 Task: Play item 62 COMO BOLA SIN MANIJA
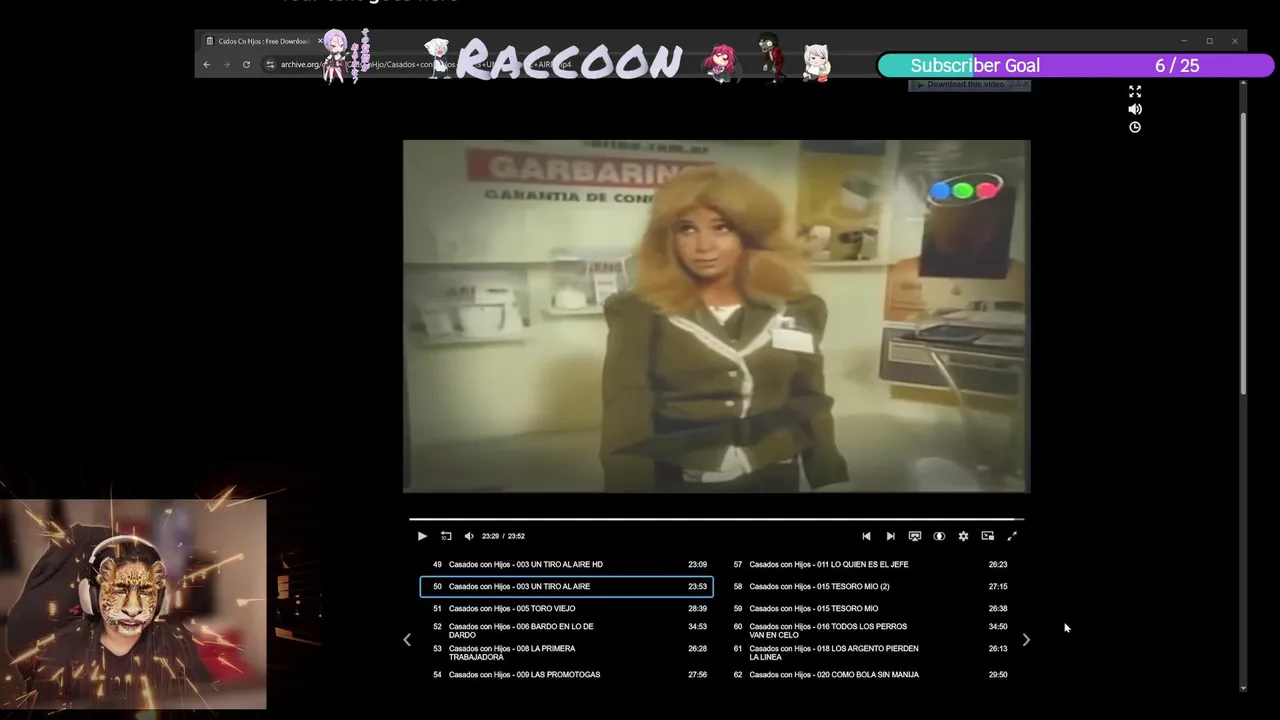868,674
